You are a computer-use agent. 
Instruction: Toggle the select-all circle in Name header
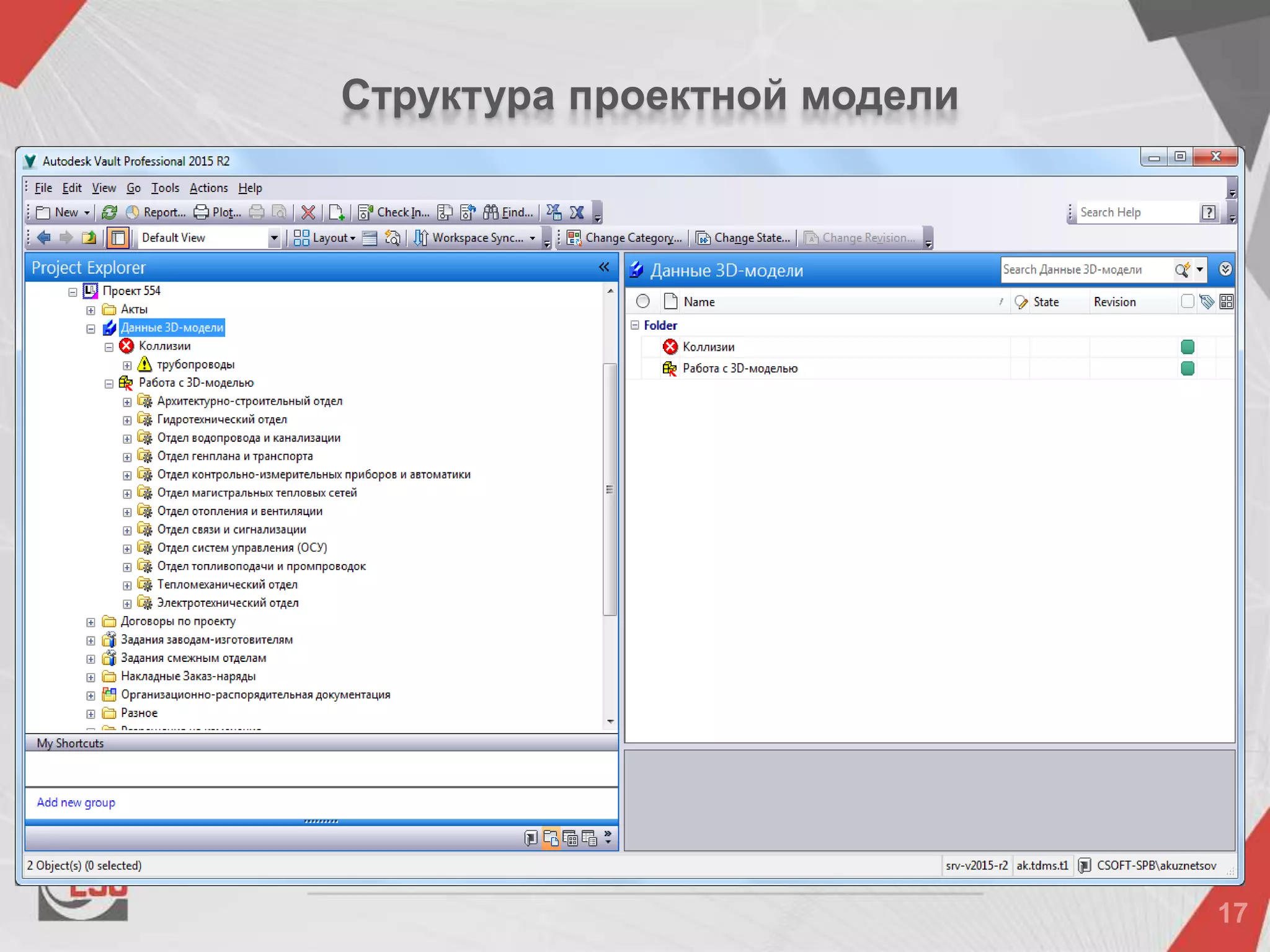643,301
